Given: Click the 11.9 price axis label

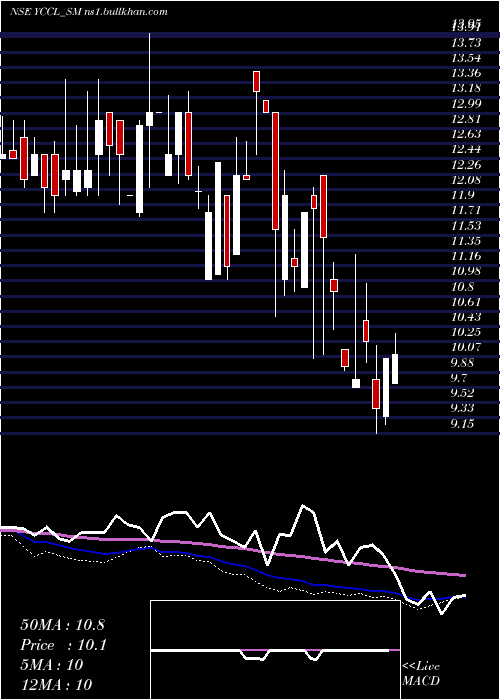Looking at the screenshot, I should 463,195.
